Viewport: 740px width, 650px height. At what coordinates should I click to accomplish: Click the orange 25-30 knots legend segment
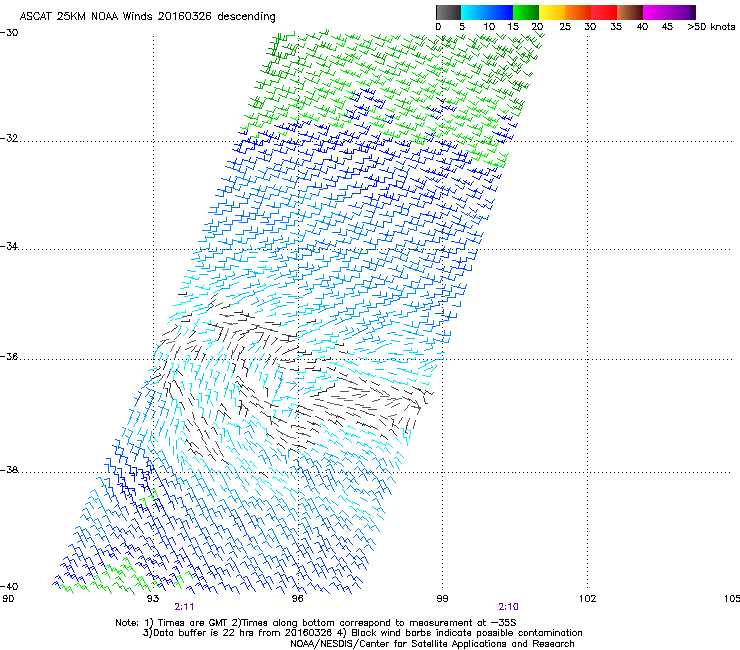[578, 12]
